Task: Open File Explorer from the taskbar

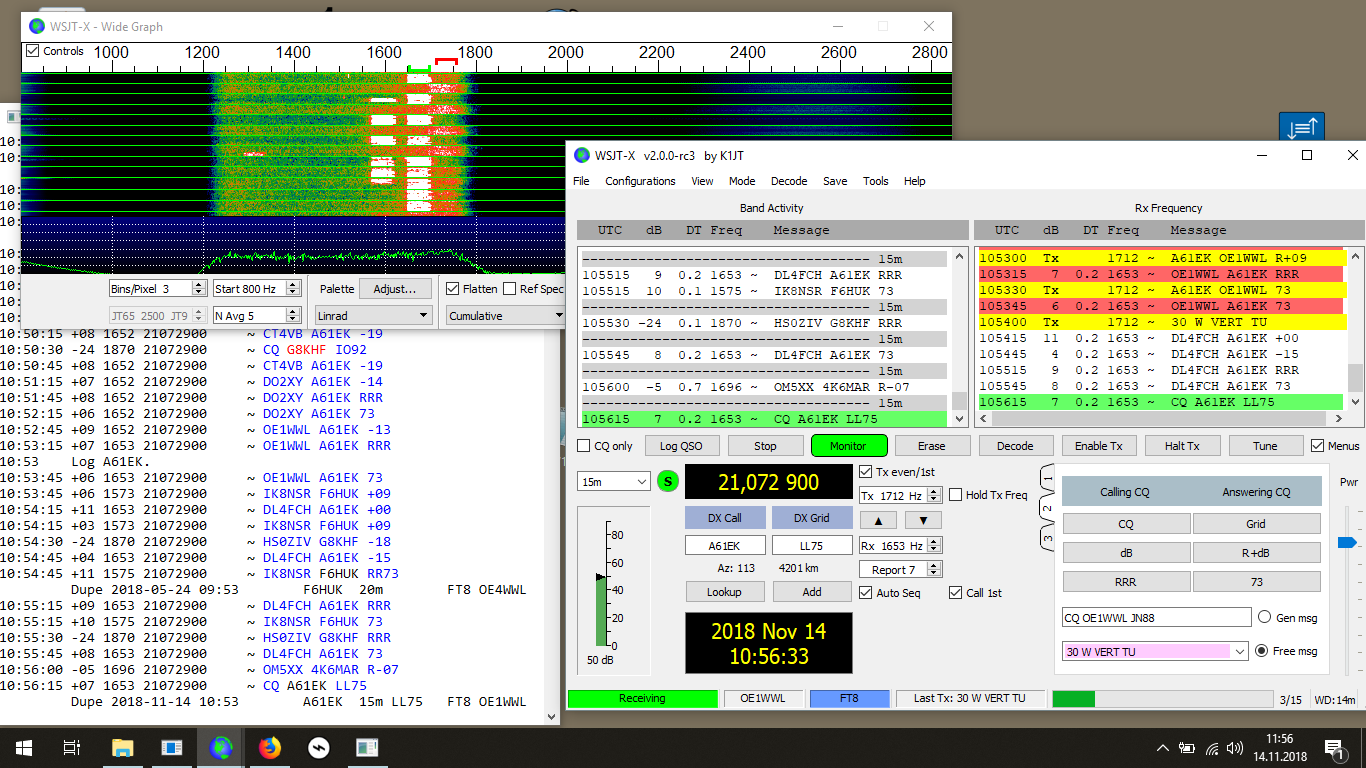Action: point(122,747)
